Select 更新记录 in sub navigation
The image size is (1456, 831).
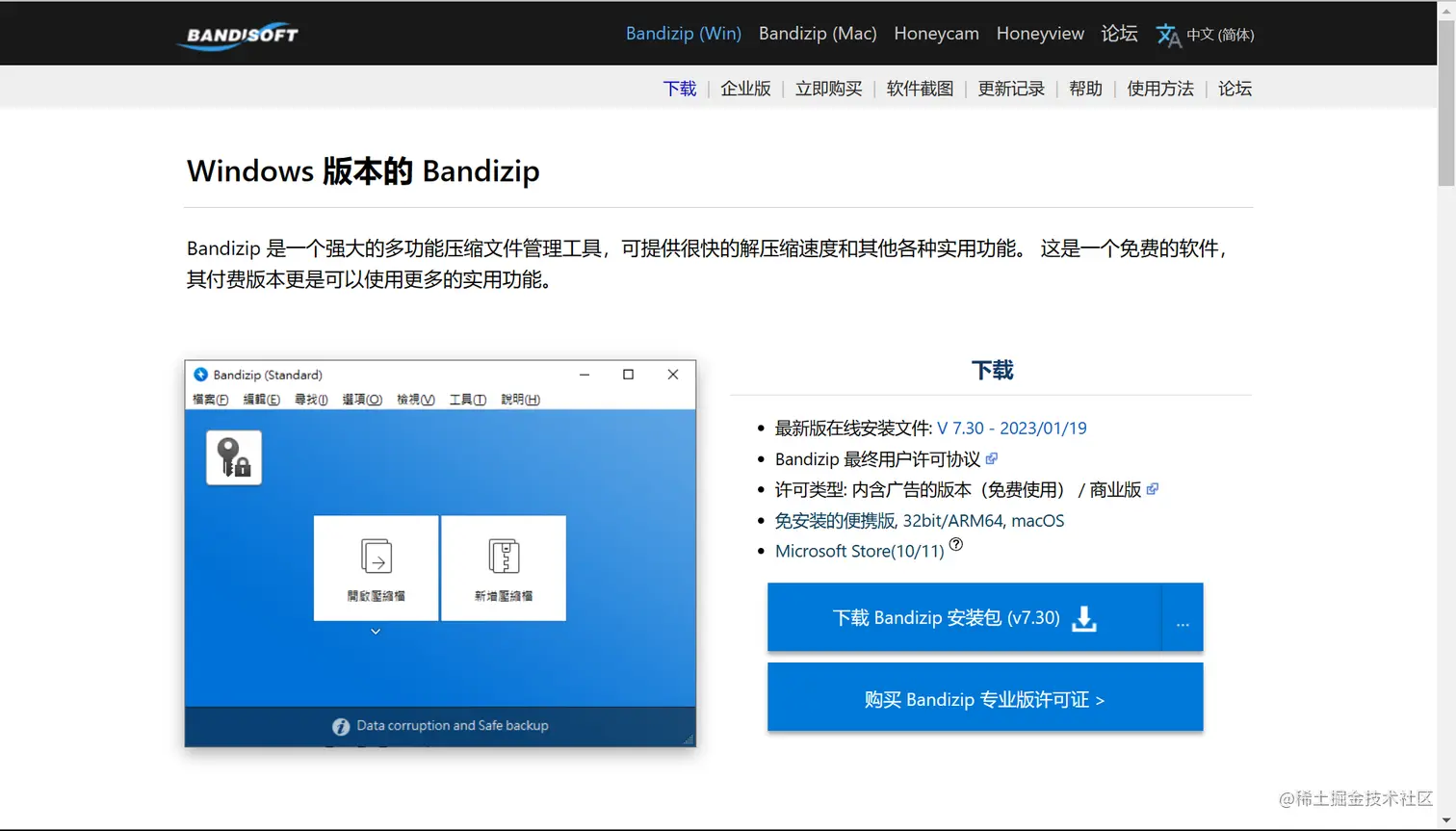(x=1011, y=89)
